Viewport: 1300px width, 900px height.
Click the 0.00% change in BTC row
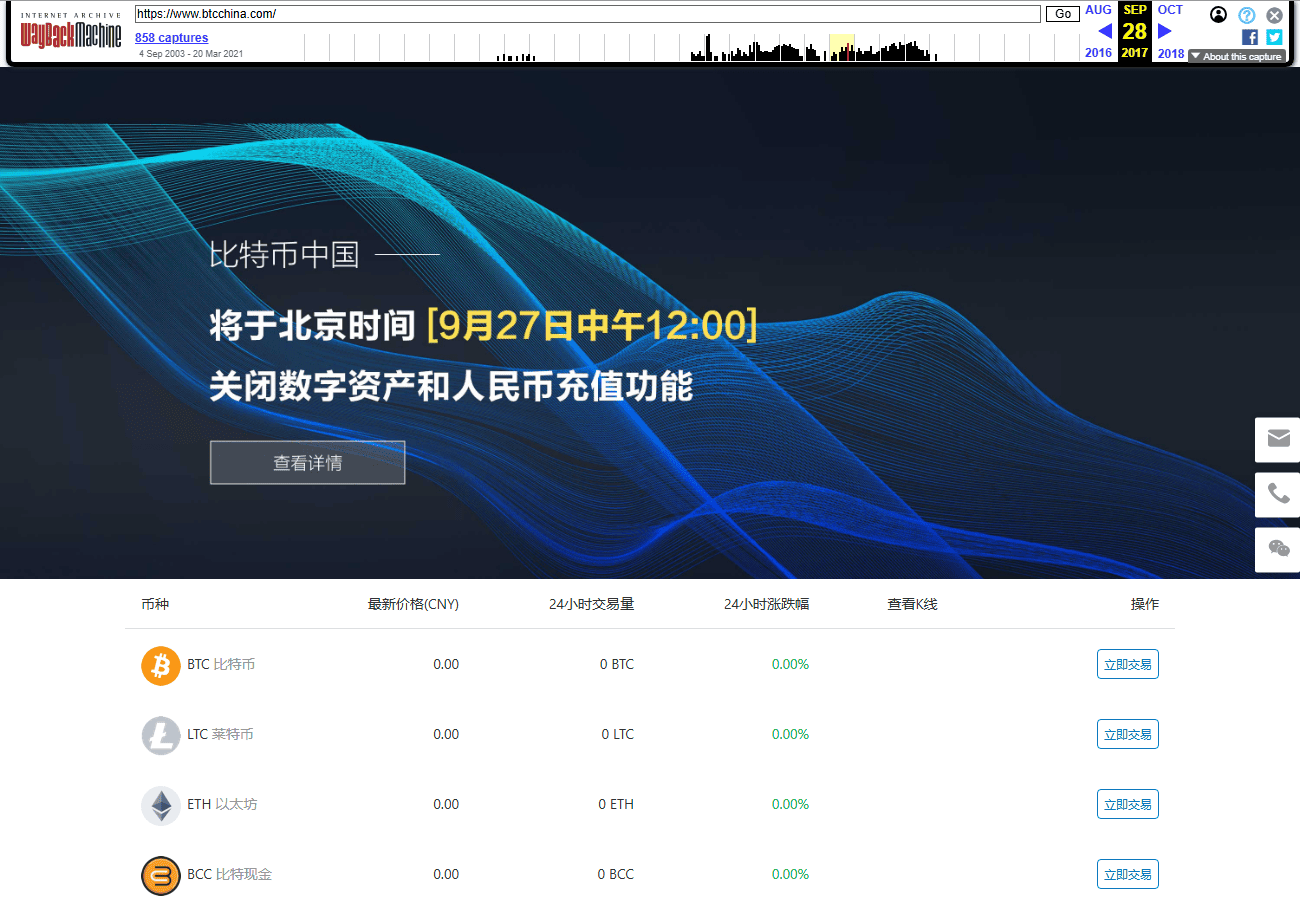(x=790, y=664)
